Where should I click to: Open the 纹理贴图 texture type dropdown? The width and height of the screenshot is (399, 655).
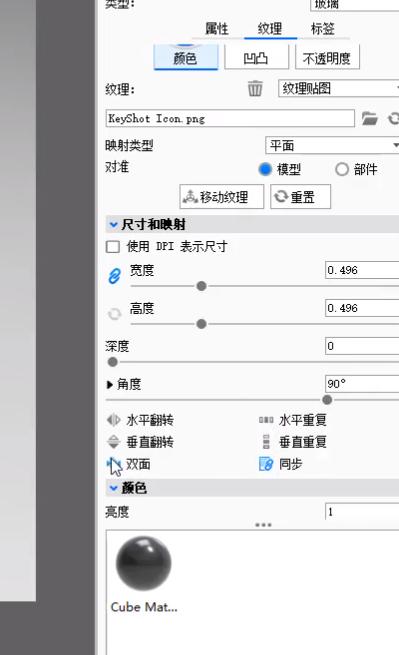(339, 89)
